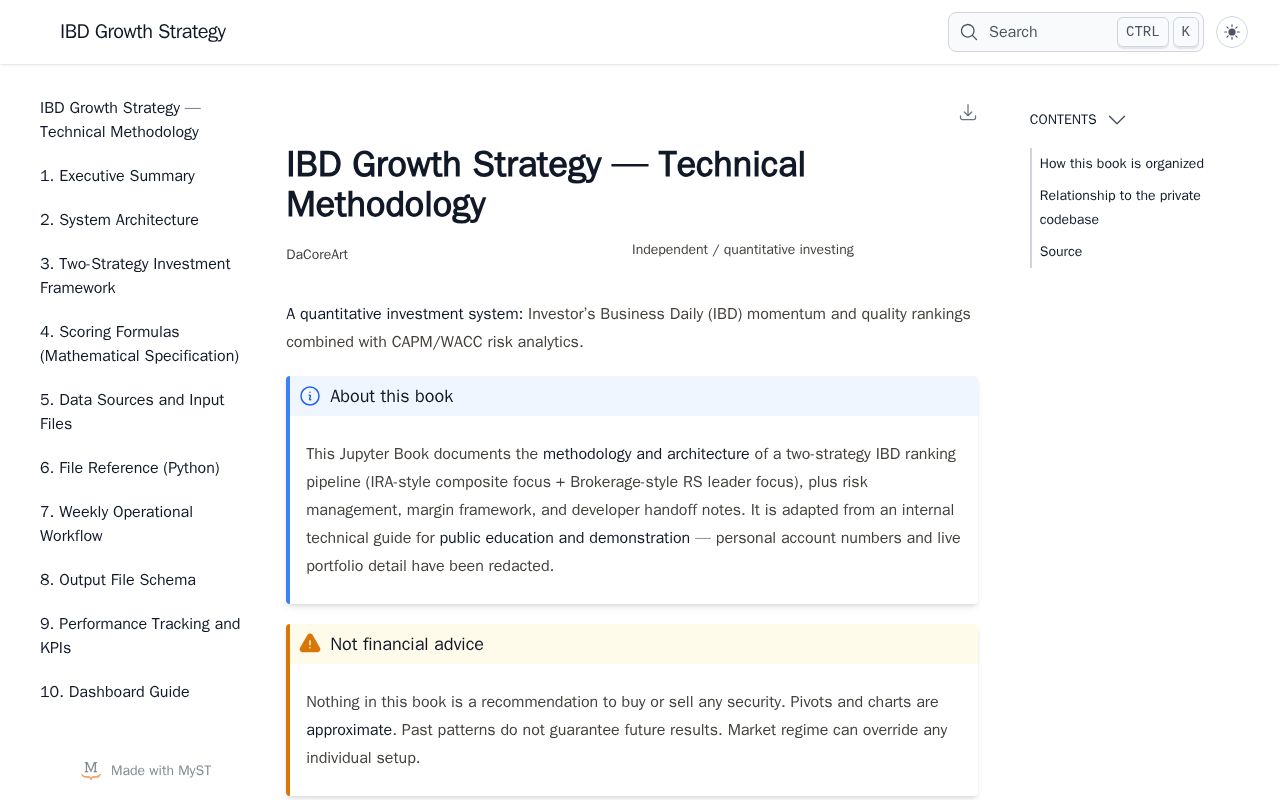The width and height of the screenshot is (1280, 800).
Task: Jump to Relationship to the private codebase
Action: coord(1120,208)
